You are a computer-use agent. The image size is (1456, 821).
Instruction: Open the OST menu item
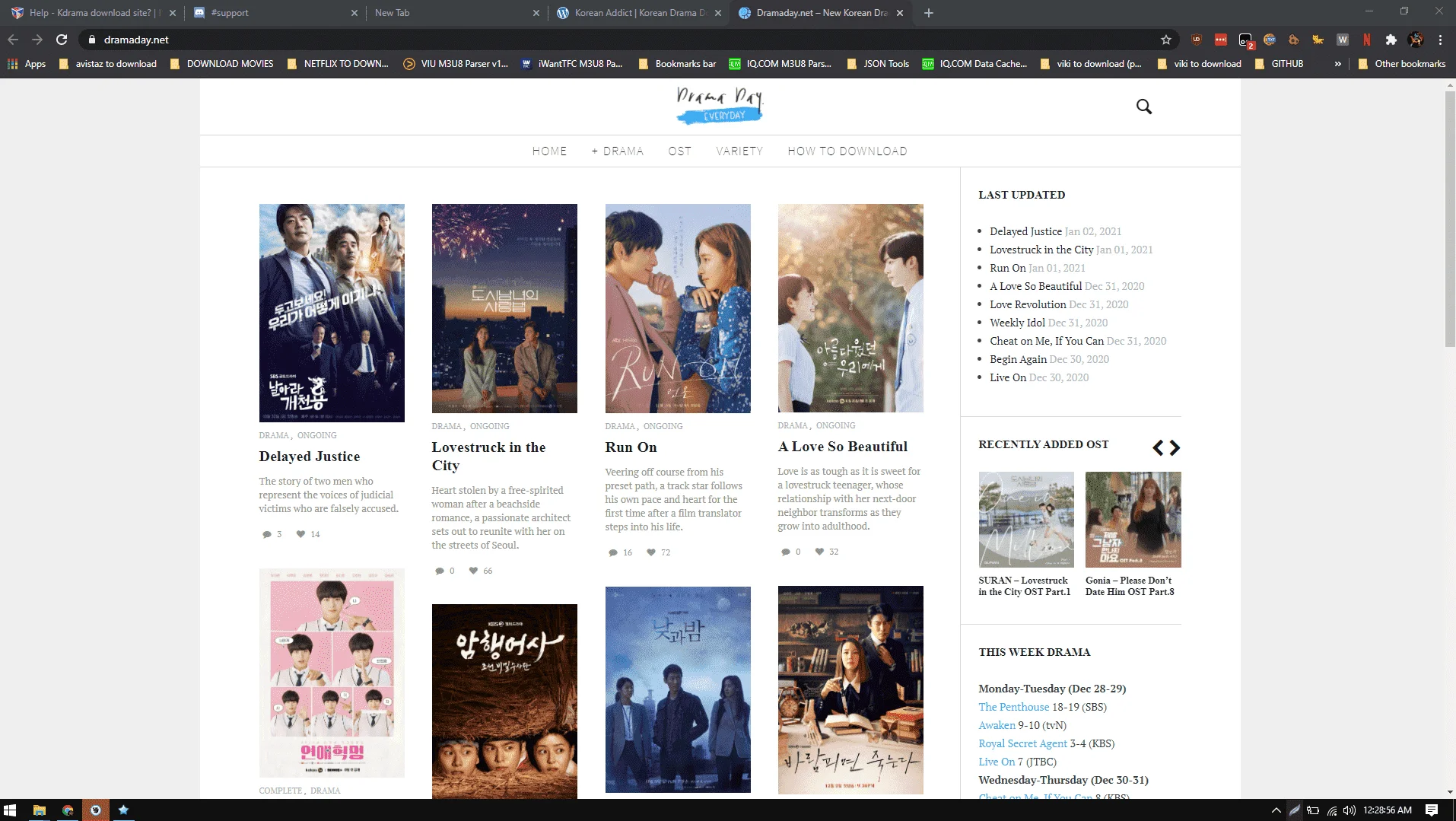pyautogui.click(x=680, y=151)
